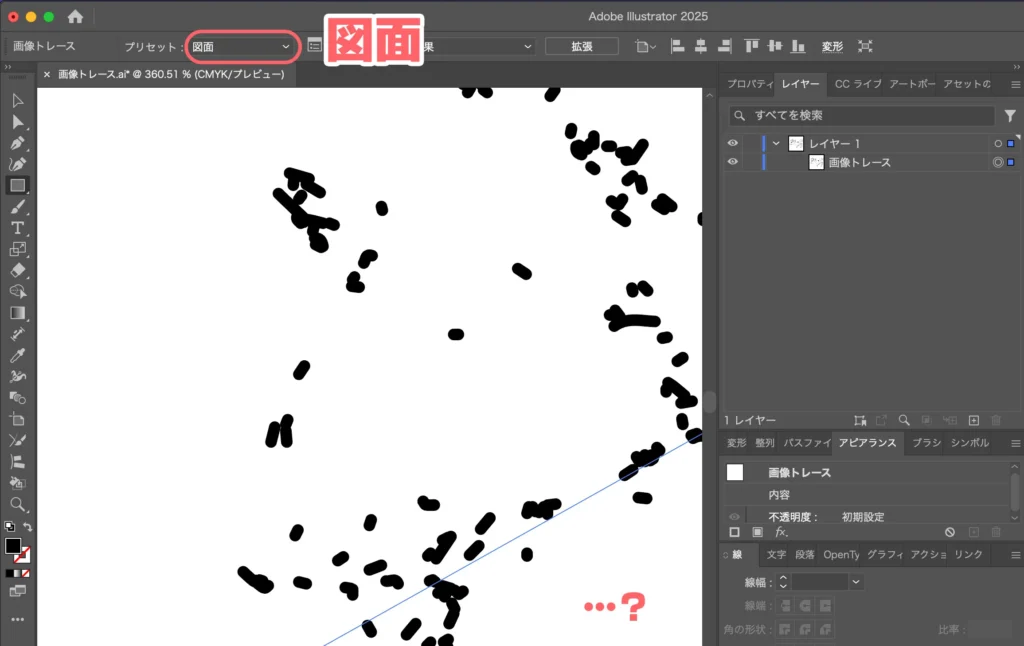Hide レイヤー 1 using its eye toggle
Screen dimensions: 1024x646
733,143
